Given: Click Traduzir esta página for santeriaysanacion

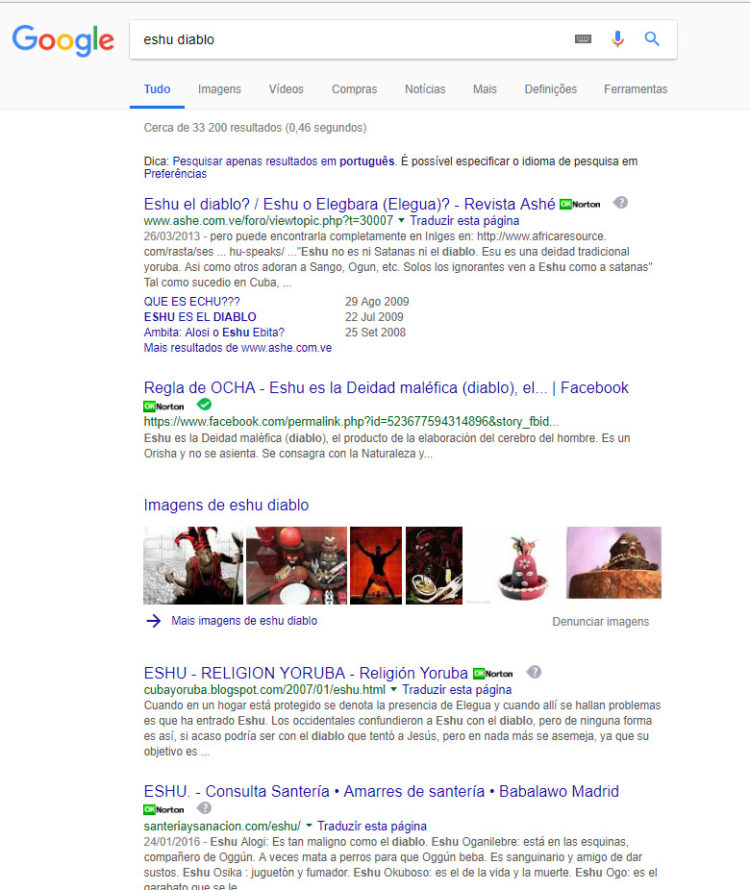Looking at the screenshot, I should (x=372, y=826).
